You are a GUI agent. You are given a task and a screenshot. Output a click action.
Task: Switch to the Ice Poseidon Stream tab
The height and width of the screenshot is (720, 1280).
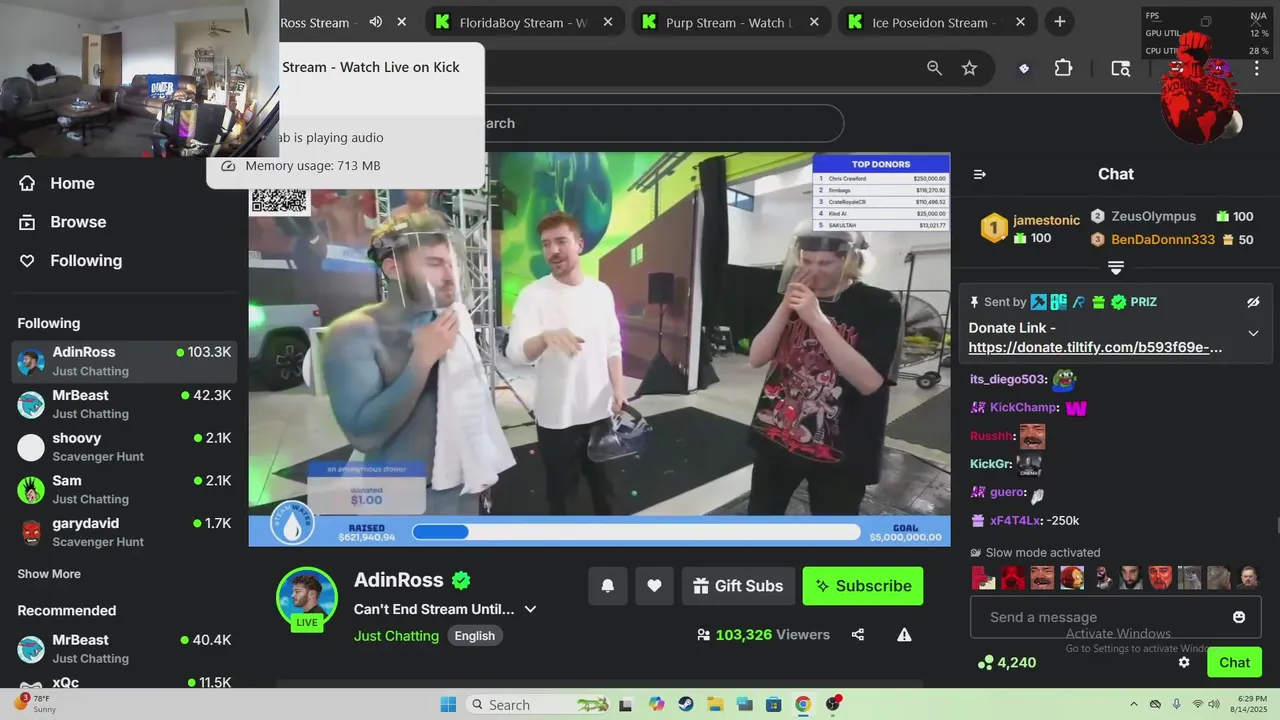point(936,22)
